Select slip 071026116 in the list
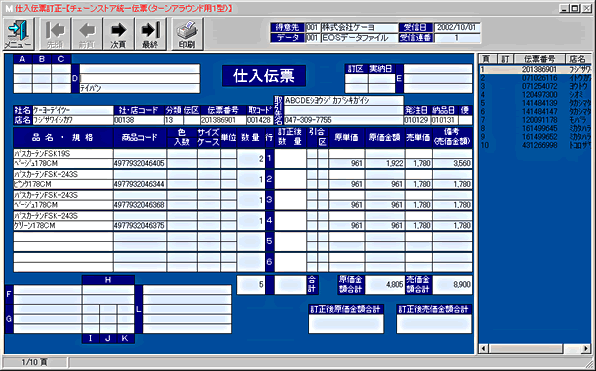The height and width of the screenshot is (371, 596). 535,78
